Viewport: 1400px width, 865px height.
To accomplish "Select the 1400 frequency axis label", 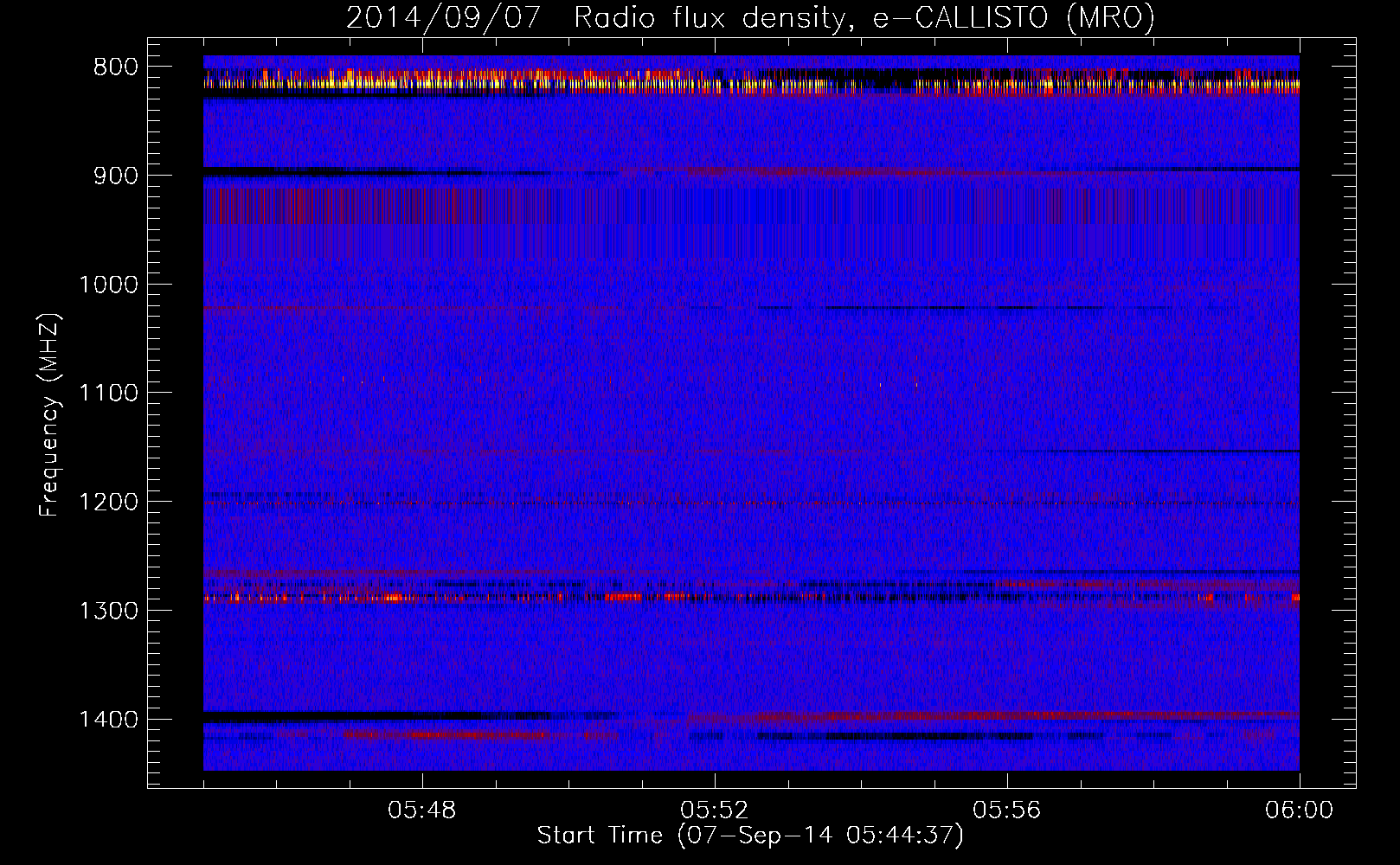I will point(108,720).
